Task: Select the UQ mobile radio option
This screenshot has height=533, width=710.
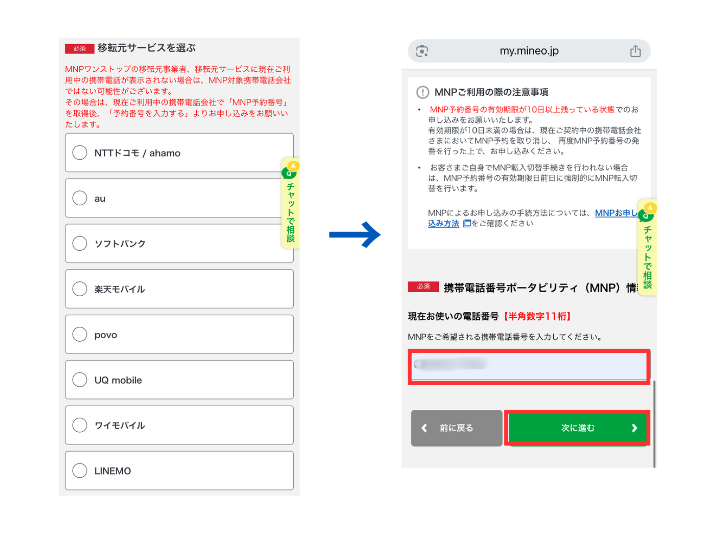Action: click(x=179, y=379)
